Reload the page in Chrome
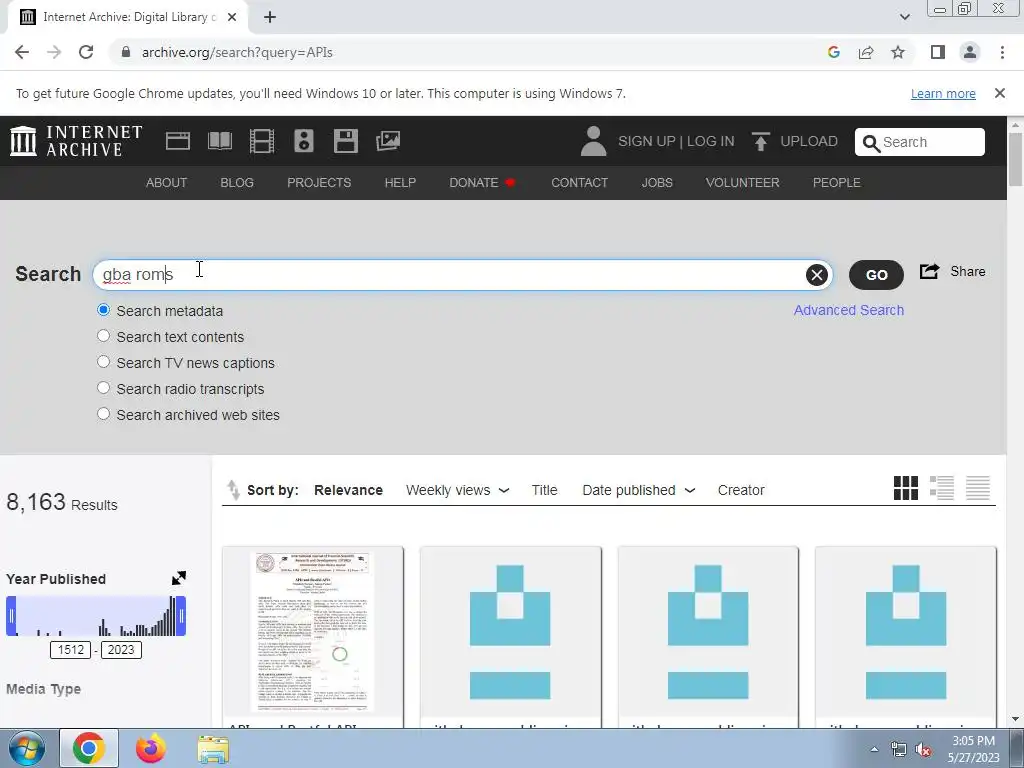1024x768 pixels. pos(86,52)
